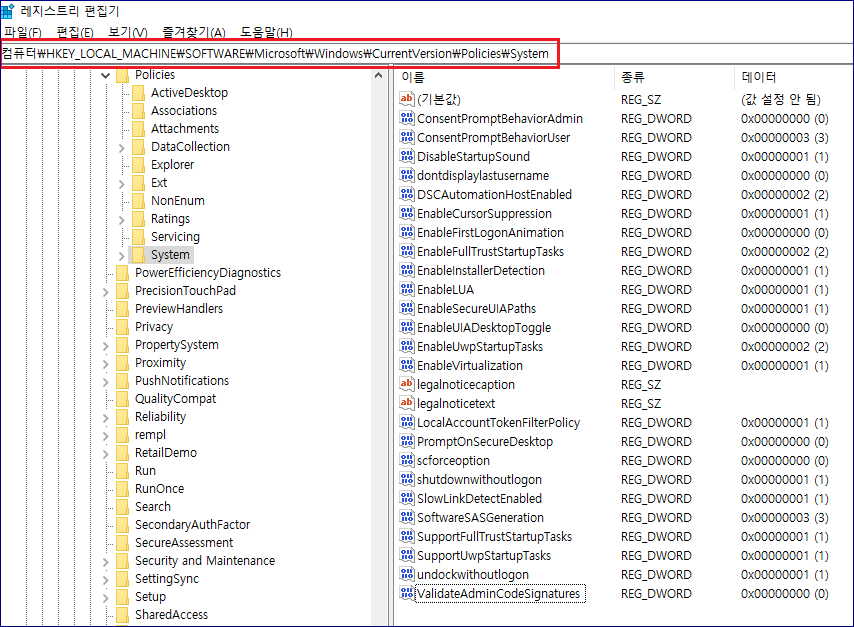Click the DWORD icon of EnableVirtualization
This screenshot has height=627, width=854.
(x=407, y=366)
